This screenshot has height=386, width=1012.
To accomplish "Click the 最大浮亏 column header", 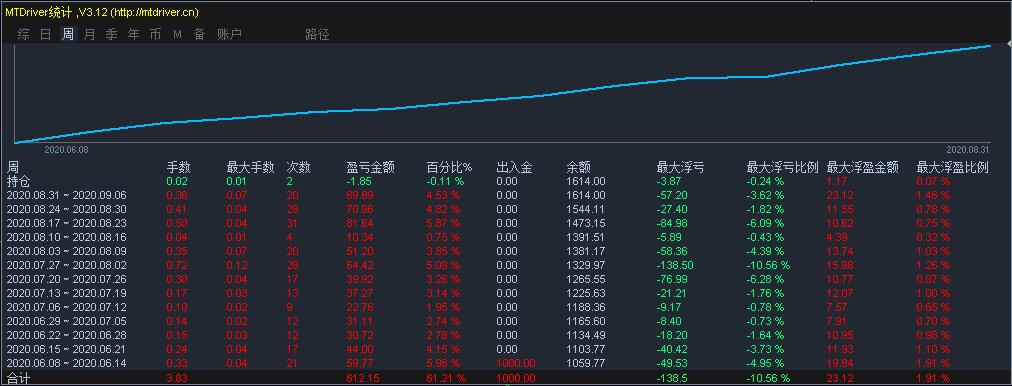I will (680, 168).
